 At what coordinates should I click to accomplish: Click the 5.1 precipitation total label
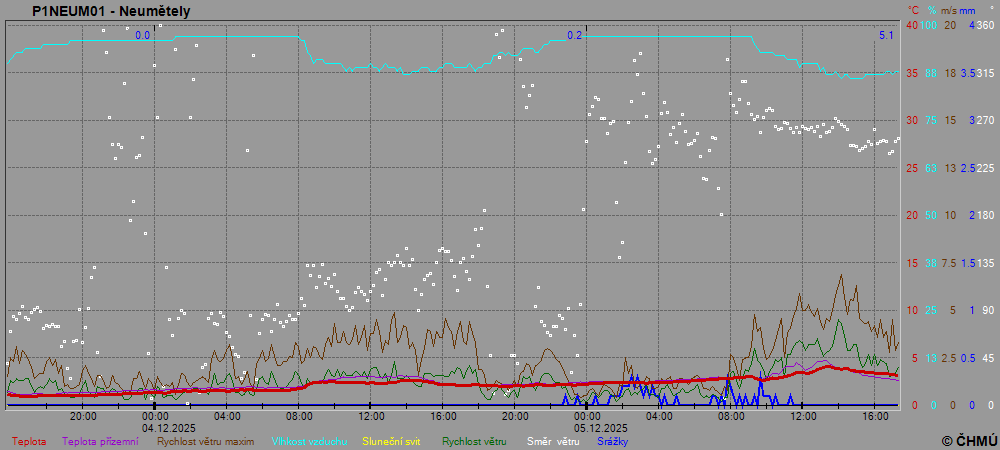click(x=886, y=36)
